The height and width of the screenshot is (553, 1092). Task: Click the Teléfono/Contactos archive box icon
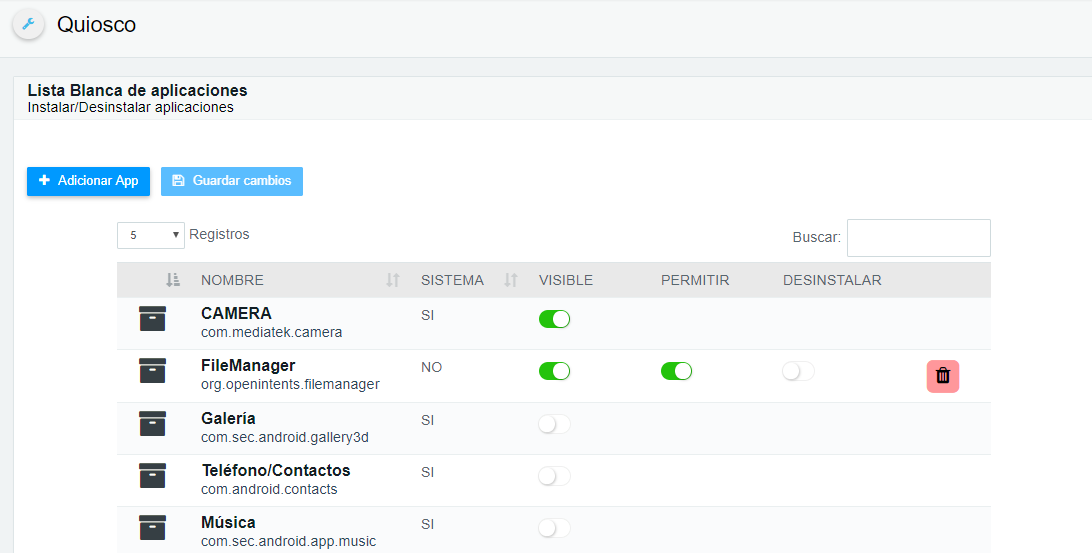tap(153, 476)
